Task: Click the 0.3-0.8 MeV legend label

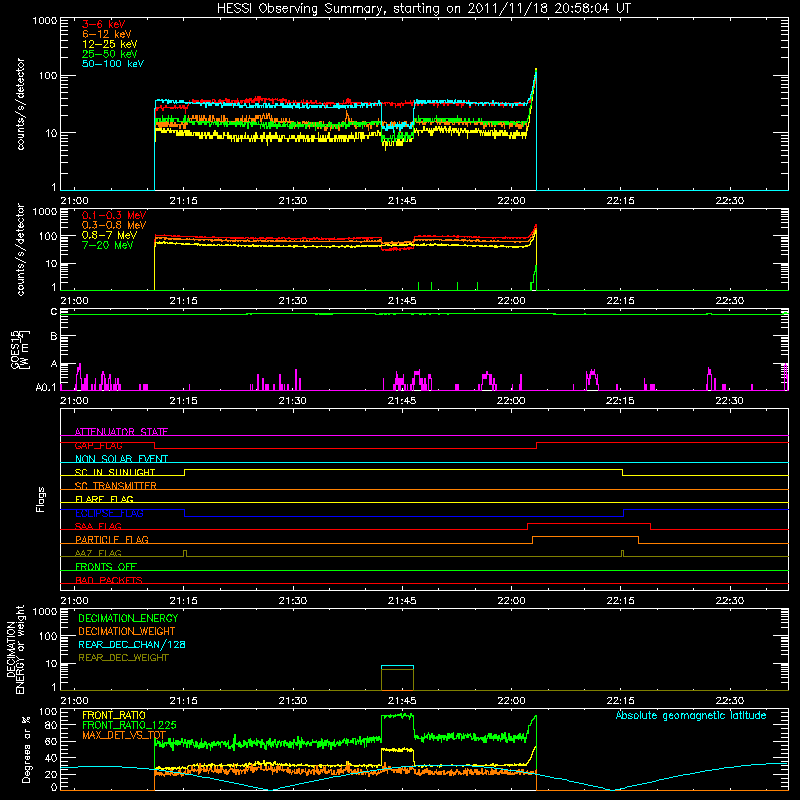Action: (114, 225)
